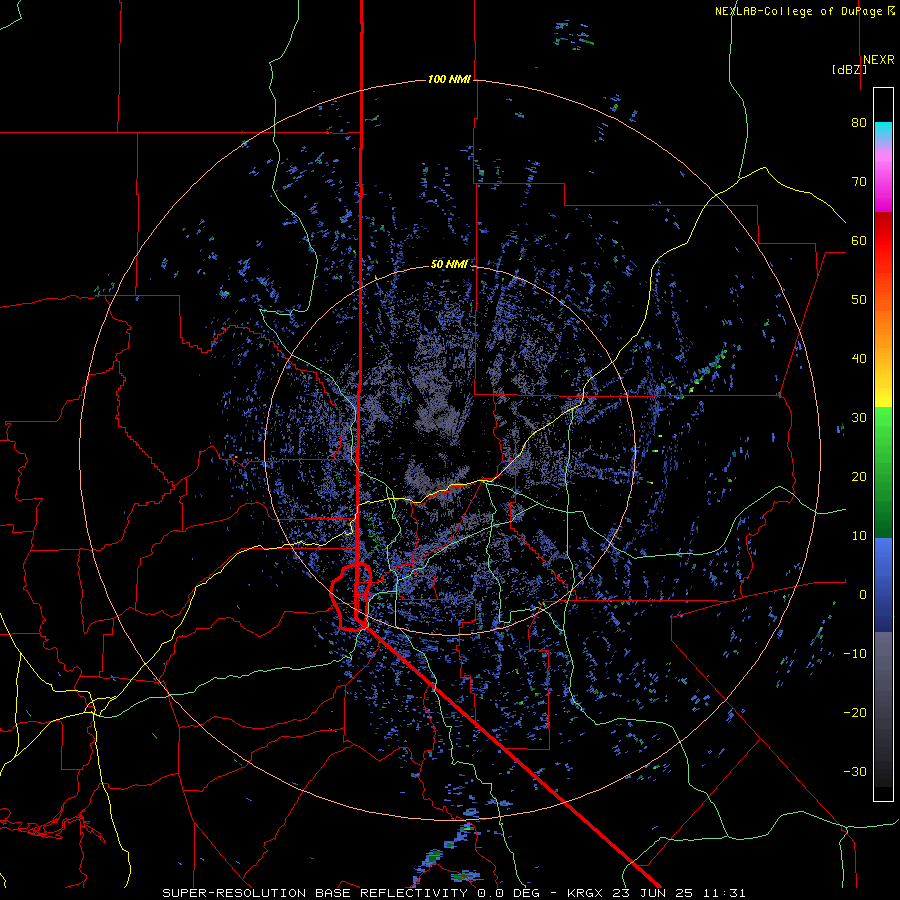Click the [dBZ] legend unit label
This screenshot has height=900, width=900.
tap(849, 70)
